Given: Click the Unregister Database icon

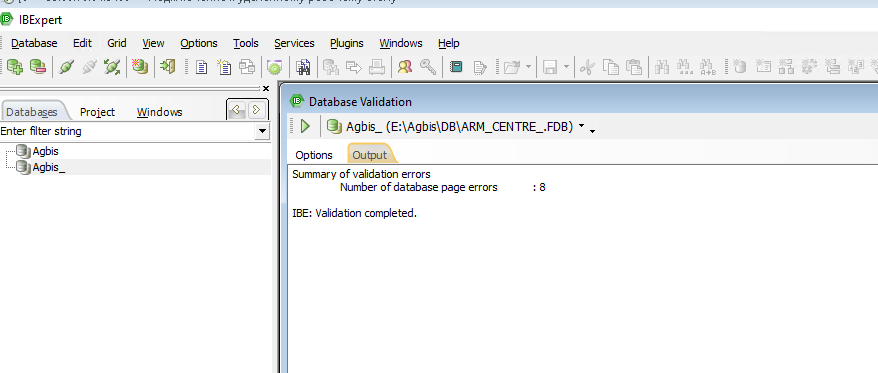Looking at the screenshot, I should click(38, 67).
